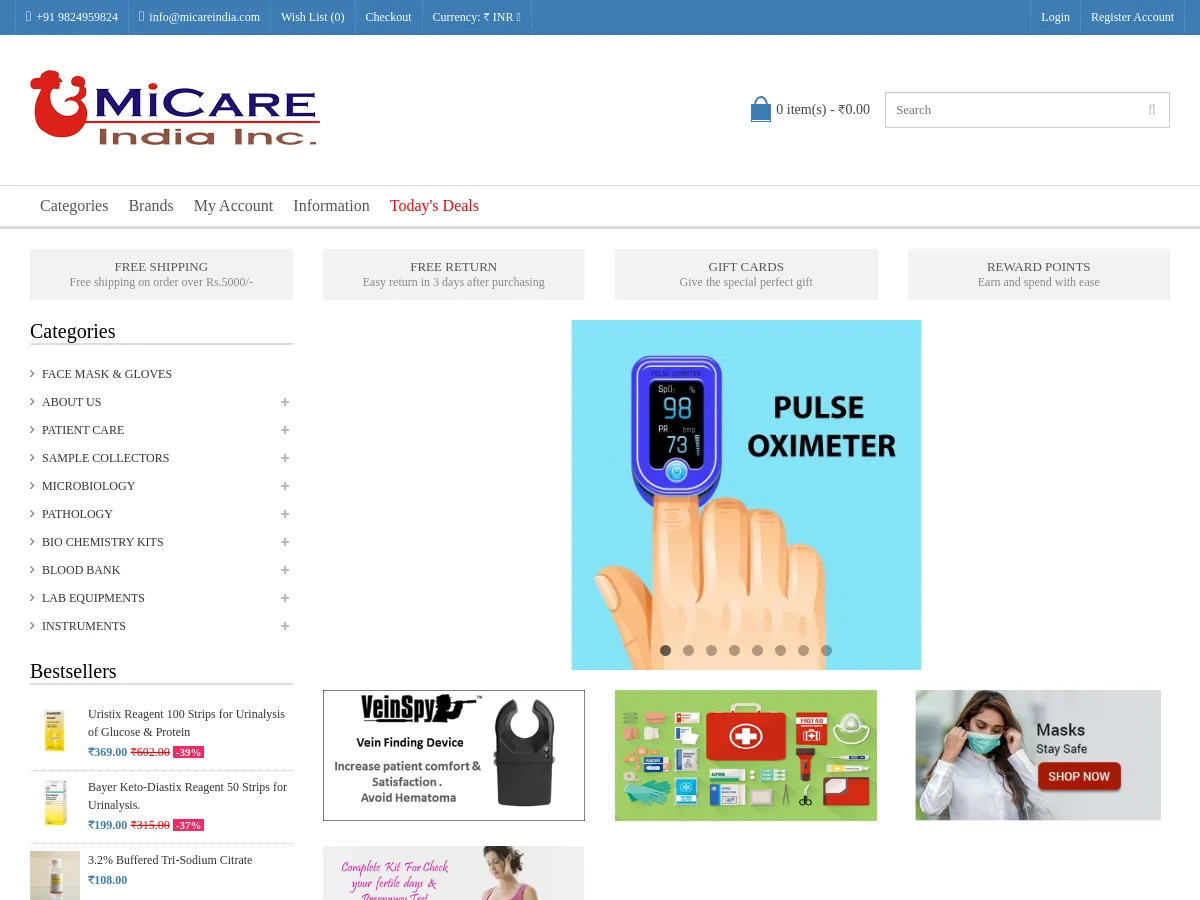Click the Pulse Oximeter slide banner

tap(746, 495)
